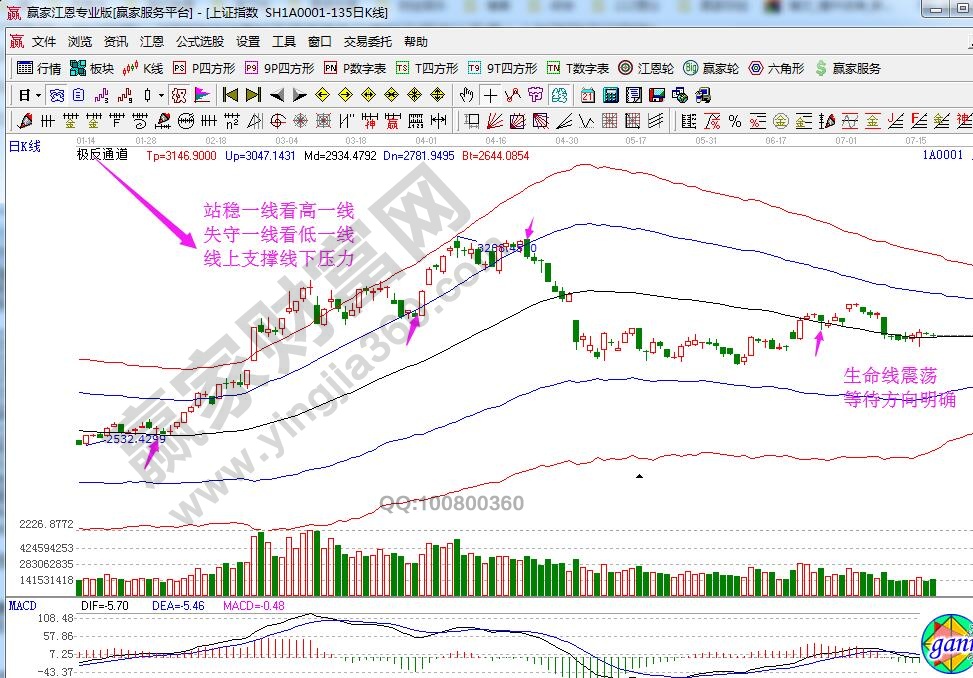Click the 板块 sector button
This screenshot has height=678, width=973.
tap(93, 69)
